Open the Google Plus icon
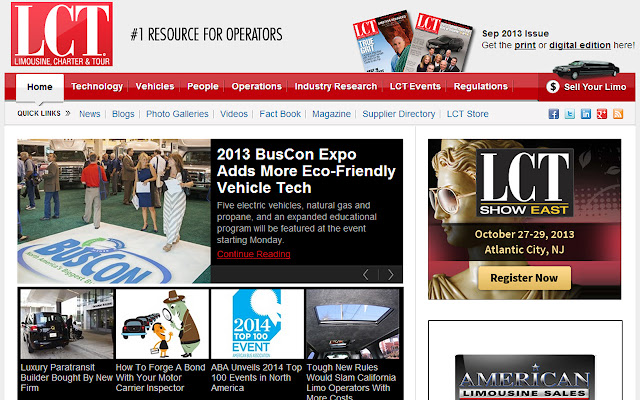The width and height of the screenshot is (640, 400). click(602, 114)
